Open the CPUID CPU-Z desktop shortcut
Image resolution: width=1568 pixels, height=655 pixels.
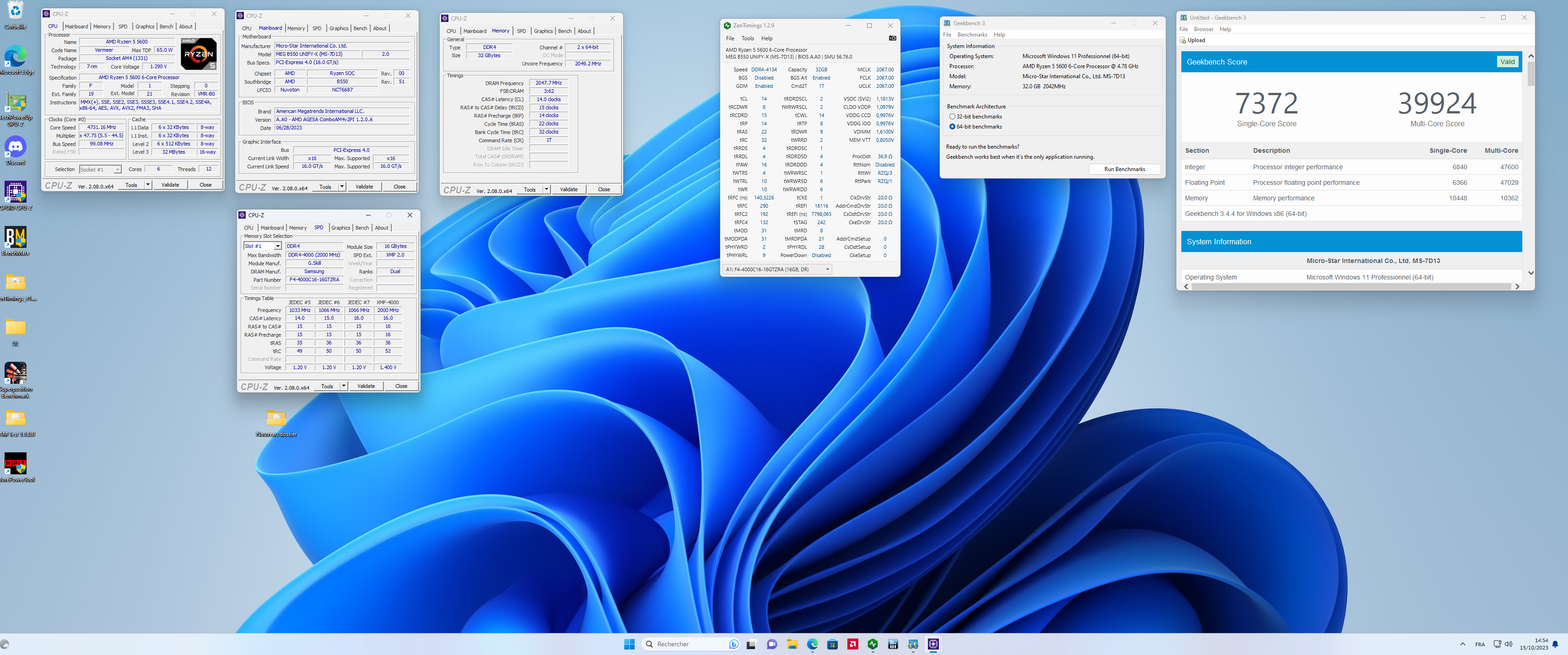pos(15,195)
